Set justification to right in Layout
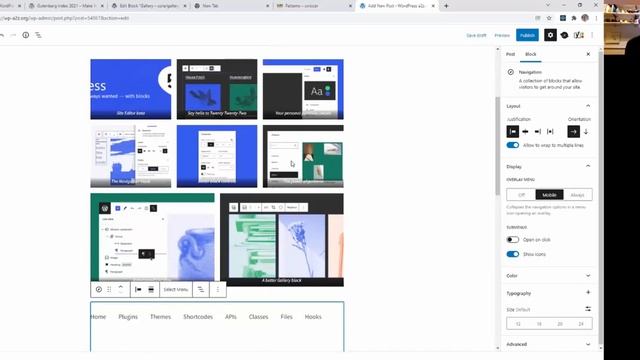The height and width of the screenshot is (360, 640). (x=538, y=131)
